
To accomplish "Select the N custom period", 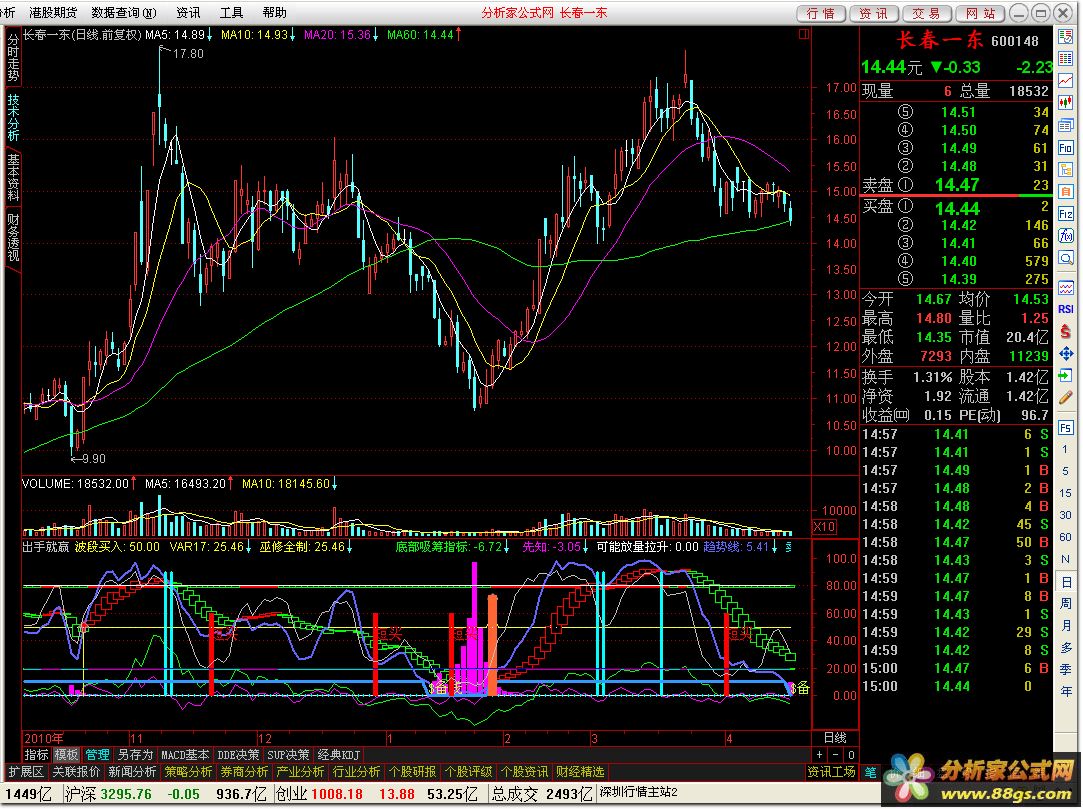I will [x=1066, y=560].
